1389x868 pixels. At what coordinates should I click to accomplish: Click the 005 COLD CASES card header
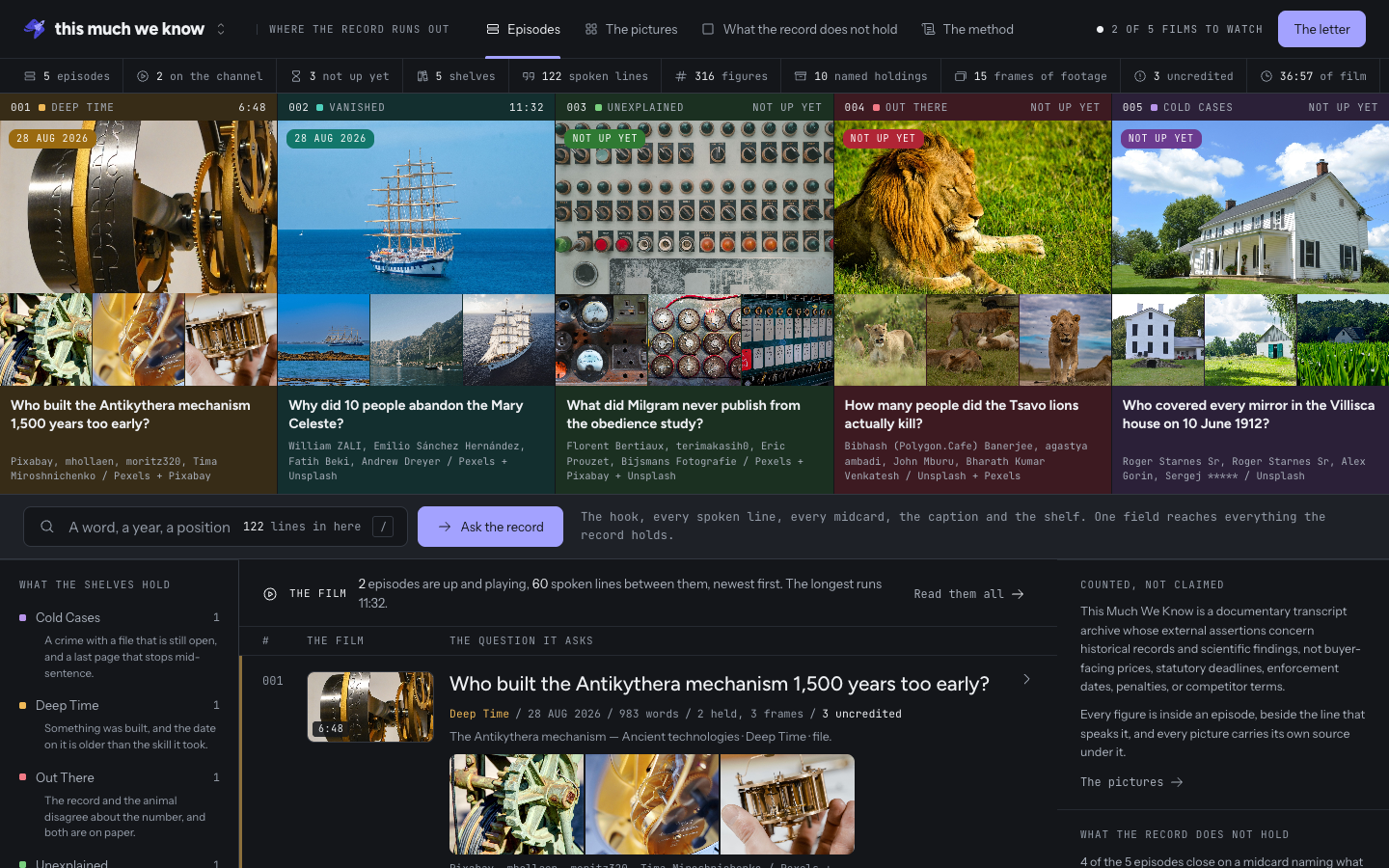(x=1250, y=107)
